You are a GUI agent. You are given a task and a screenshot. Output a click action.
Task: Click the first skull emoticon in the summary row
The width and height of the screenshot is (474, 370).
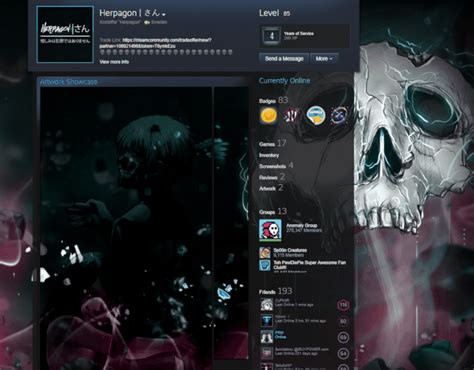[102, 52]
